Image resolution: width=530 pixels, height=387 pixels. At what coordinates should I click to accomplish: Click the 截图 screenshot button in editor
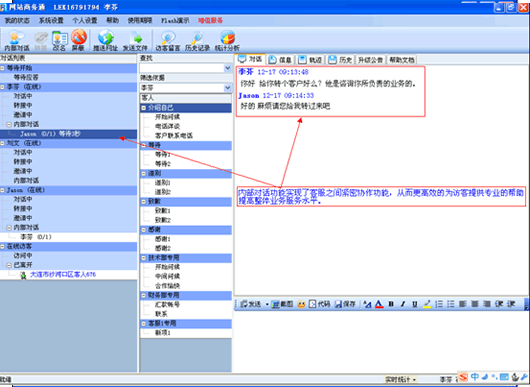(x=282, y=304)
